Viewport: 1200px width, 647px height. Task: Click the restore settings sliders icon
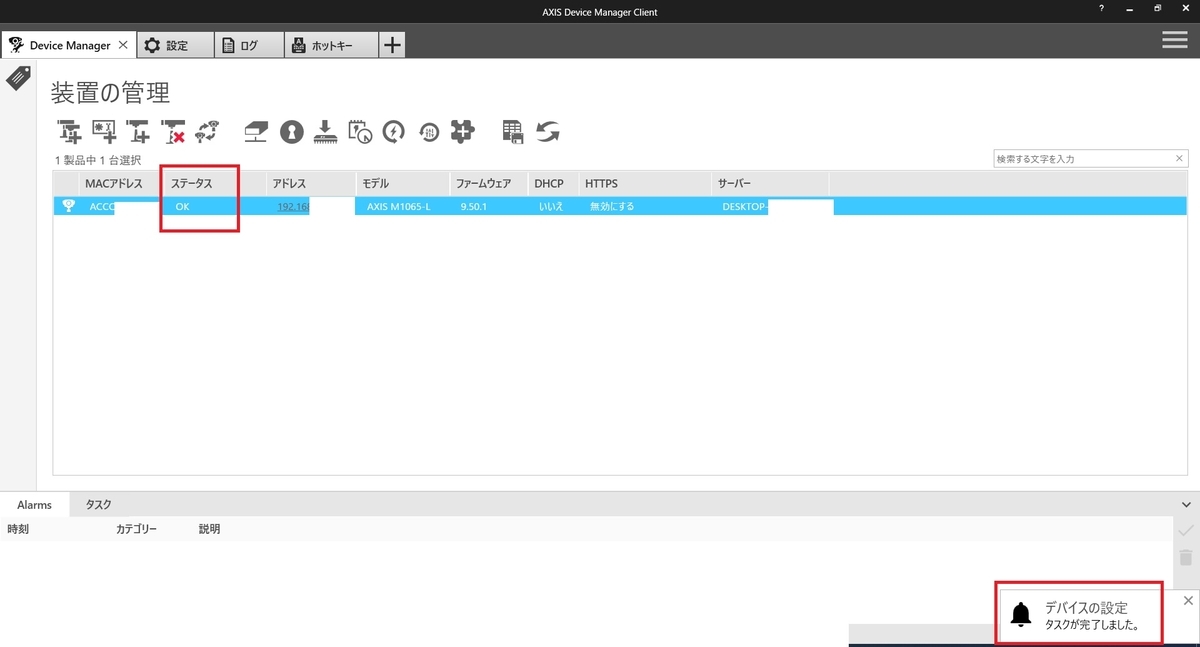click(429, 131)
